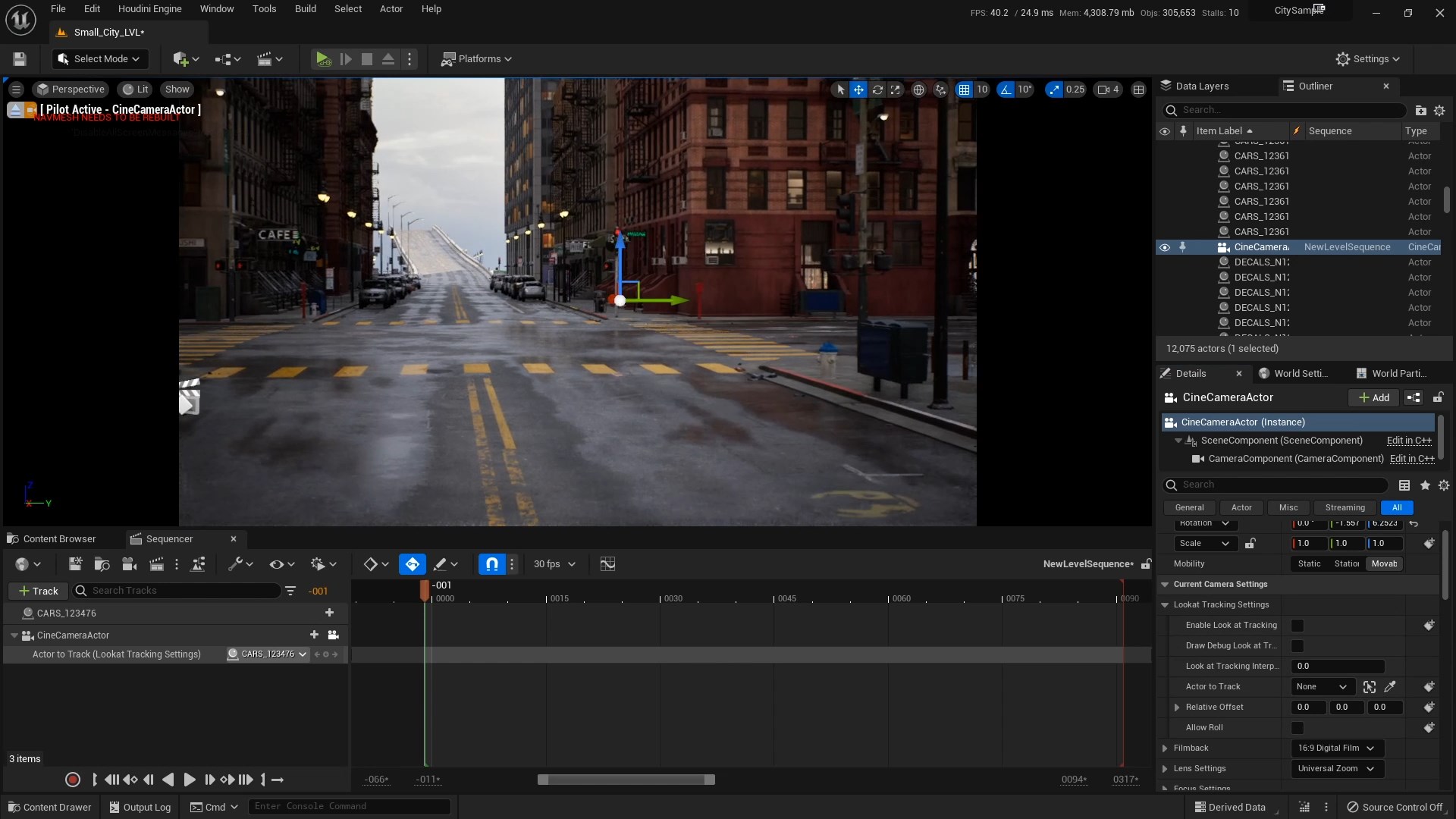
Task: Expand the Relative Offset property
Action: pyautogui.click(x=1177, y=708)
